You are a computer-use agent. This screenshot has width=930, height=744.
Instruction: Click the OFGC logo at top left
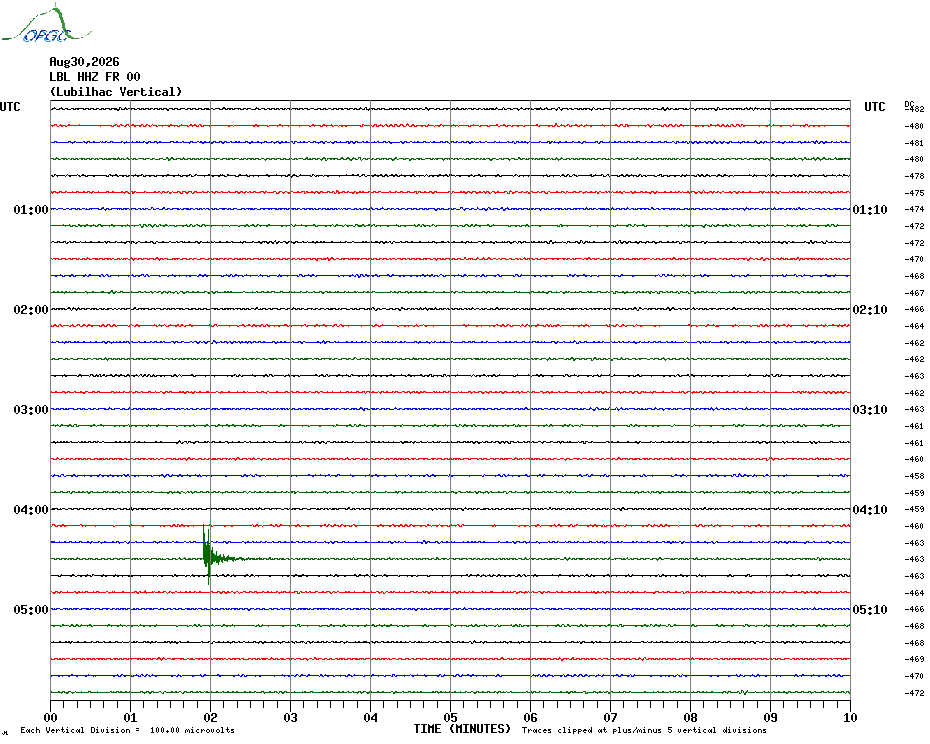coord(47,24)
